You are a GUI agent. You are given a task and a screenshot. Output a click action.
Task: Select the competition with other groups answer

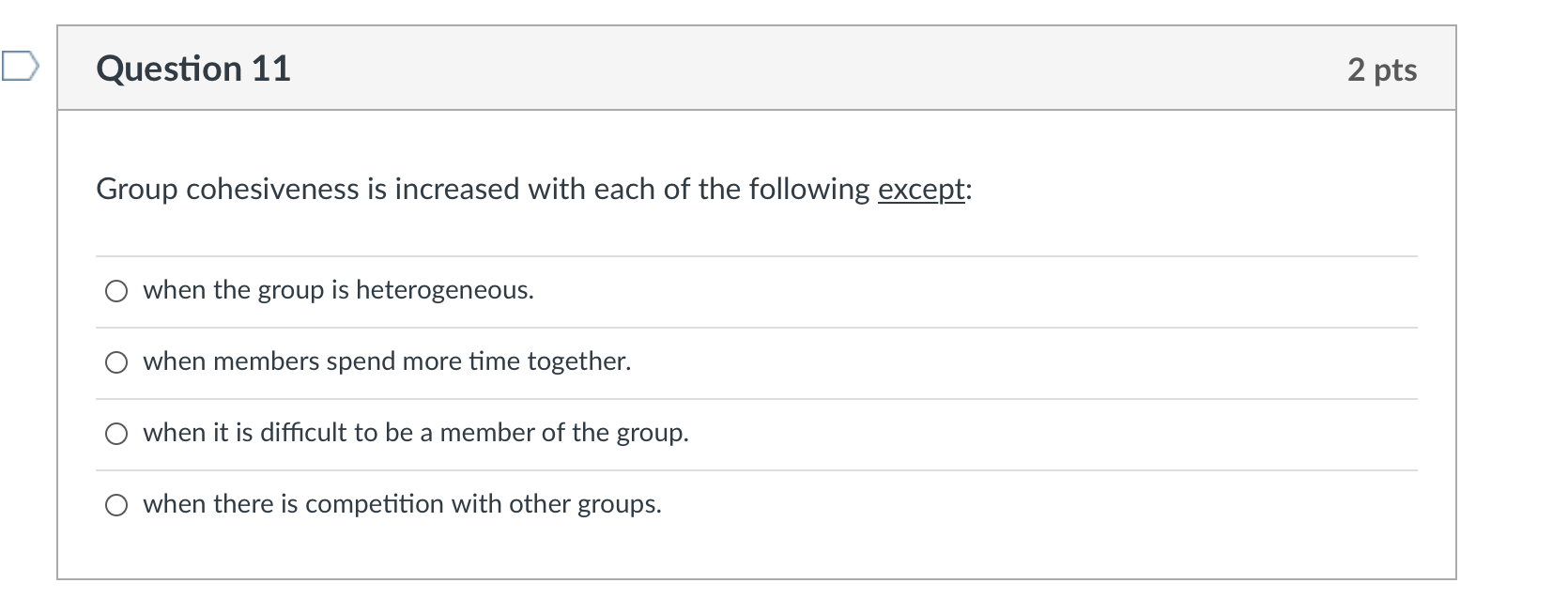(x=115, y=505)
